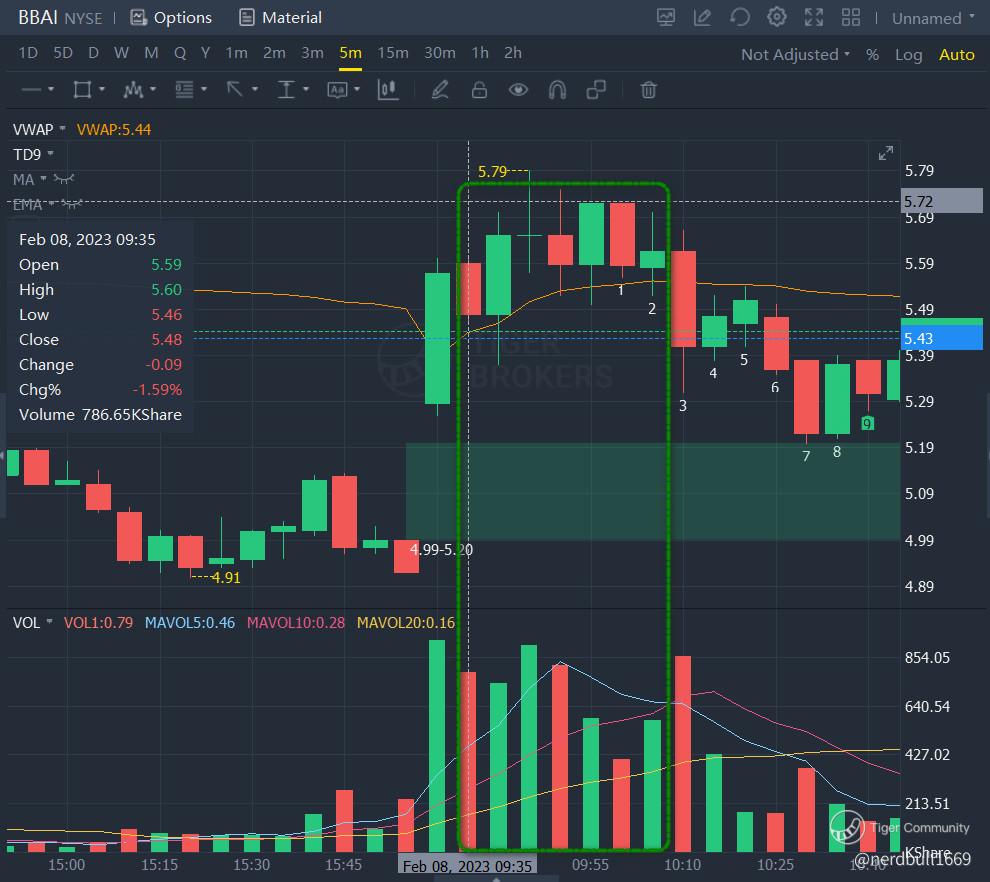
Task: Toggle the magnet snap mode icon
Action: [x=558, y=90]
